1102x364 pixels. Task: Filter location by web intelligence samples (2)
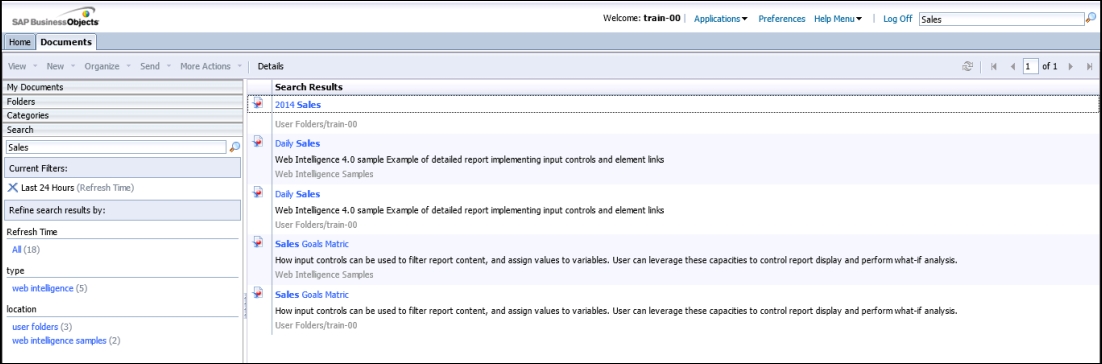66,341
